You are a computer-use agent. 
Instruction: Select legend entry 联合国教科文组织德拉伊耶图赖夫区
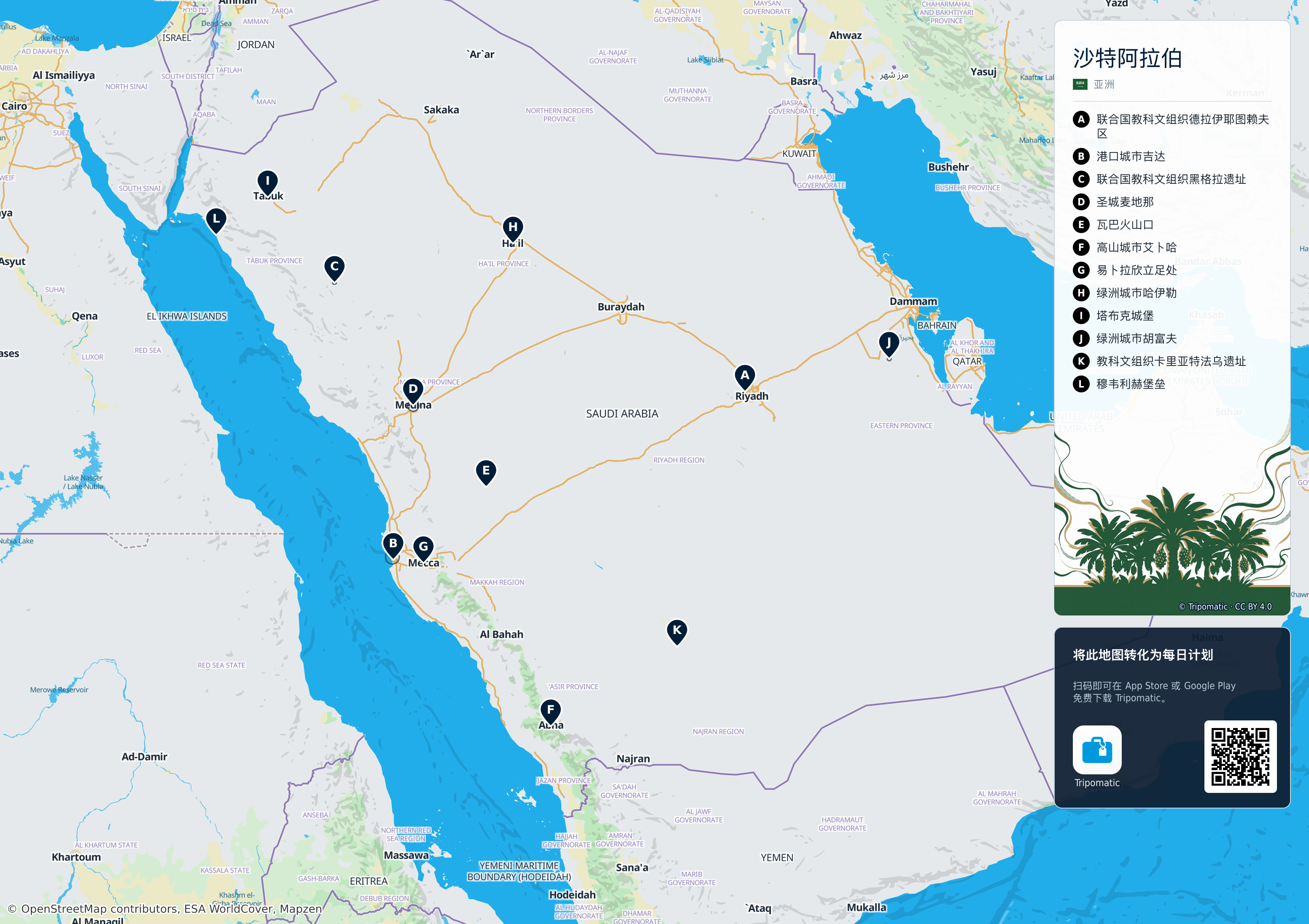(x=1172, y=126)
